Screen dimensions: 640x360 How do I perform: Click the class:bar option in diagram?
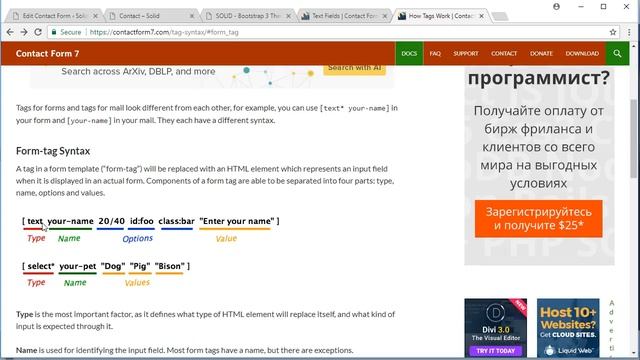pyautogui.click(x=176, y=221)
